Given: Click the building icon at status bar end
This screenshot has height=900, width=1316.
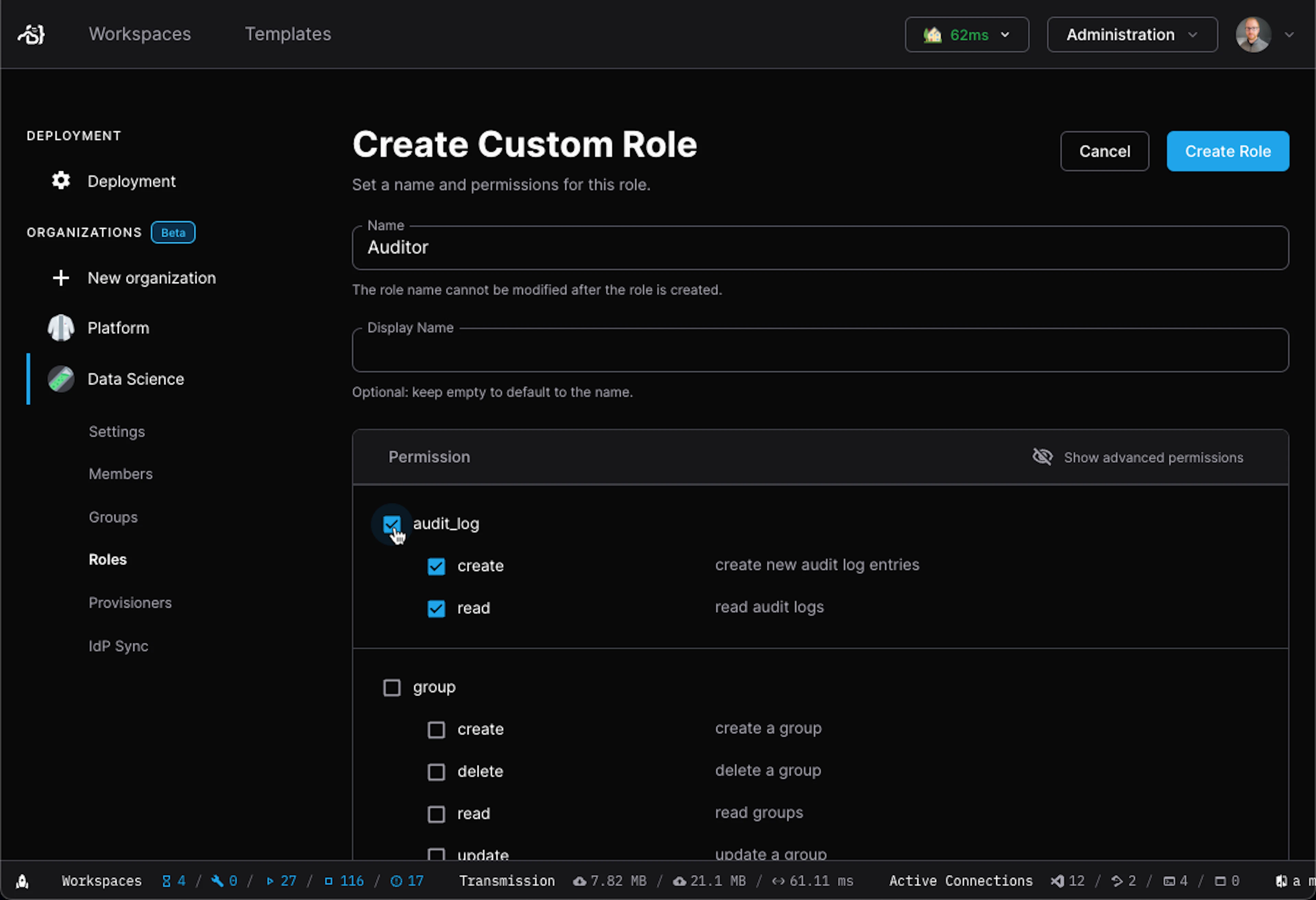Looking at the screenshot, I should (1281, 881).
